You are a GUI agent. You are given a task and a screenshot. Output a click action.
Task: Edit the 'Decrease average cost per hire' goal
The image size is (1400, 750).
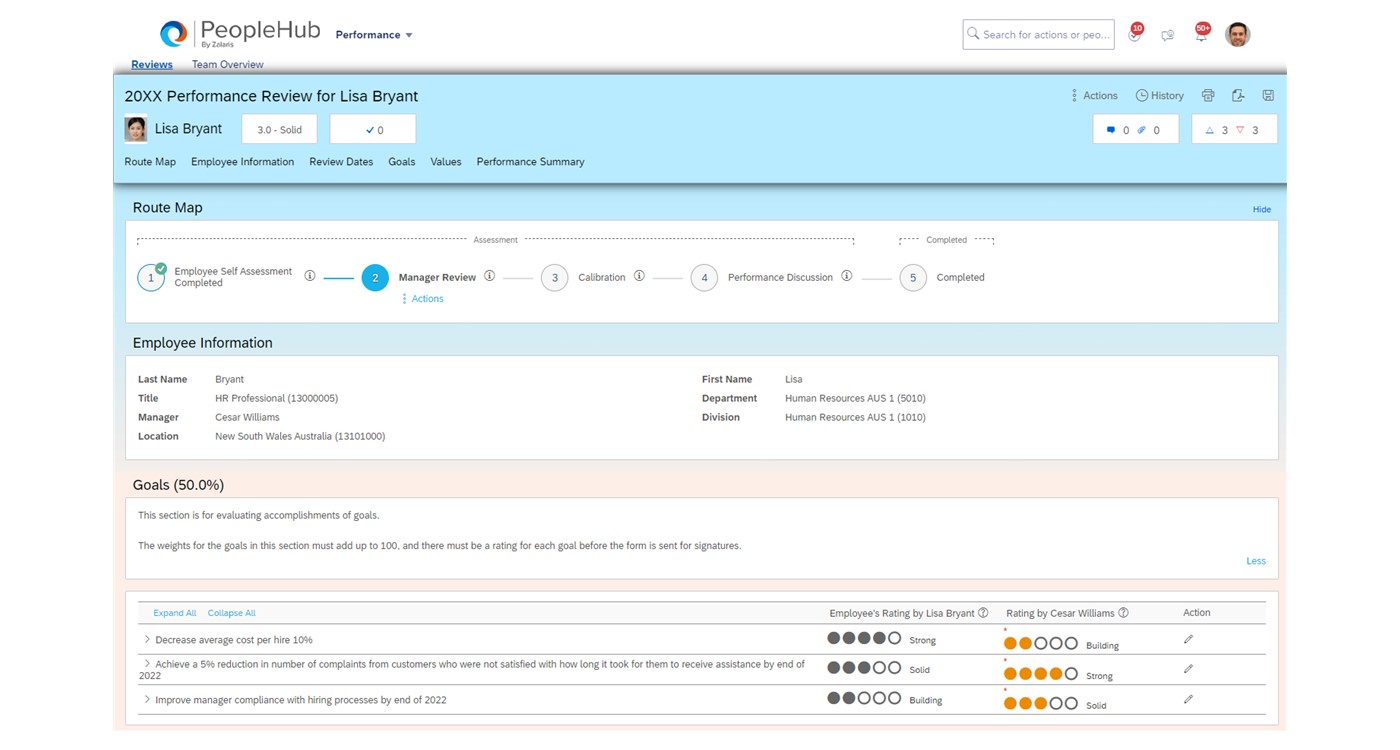(1188, 640)
